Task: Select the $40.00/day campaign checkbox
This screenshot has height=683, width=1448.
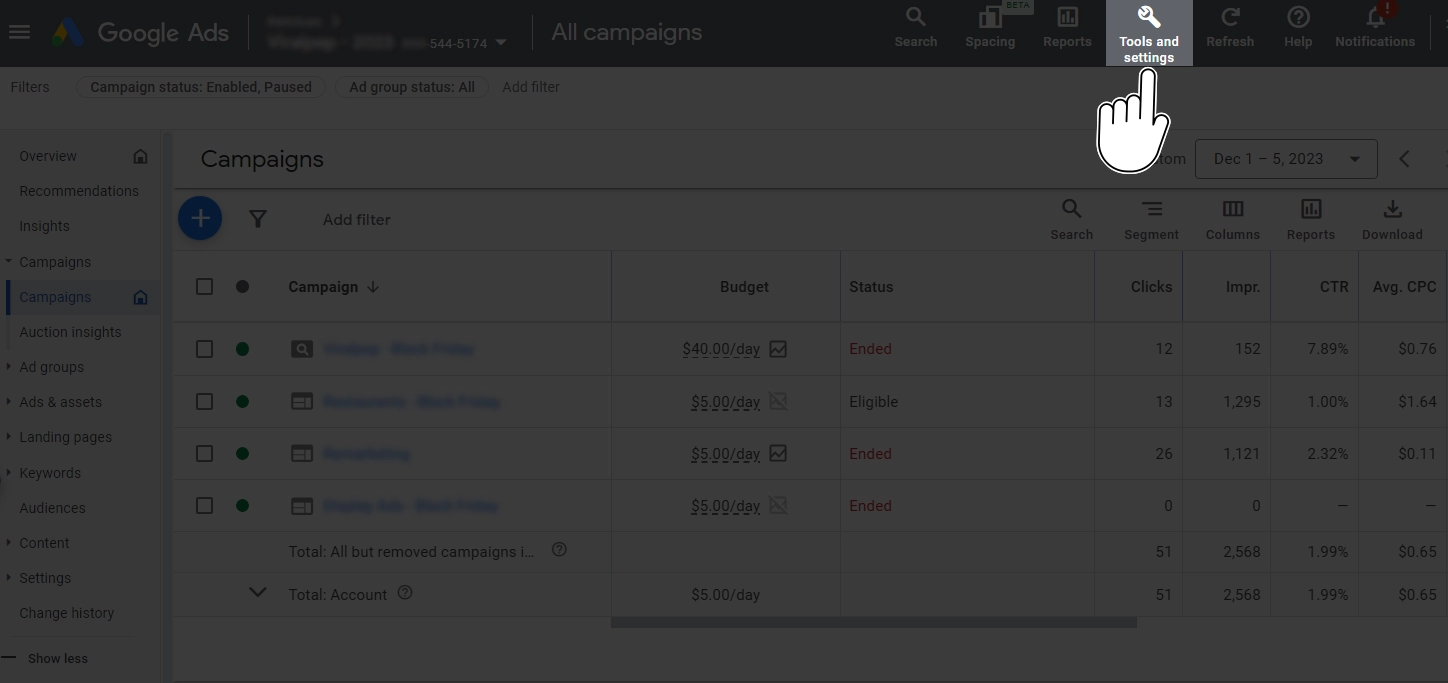Action: click(205, 349)
